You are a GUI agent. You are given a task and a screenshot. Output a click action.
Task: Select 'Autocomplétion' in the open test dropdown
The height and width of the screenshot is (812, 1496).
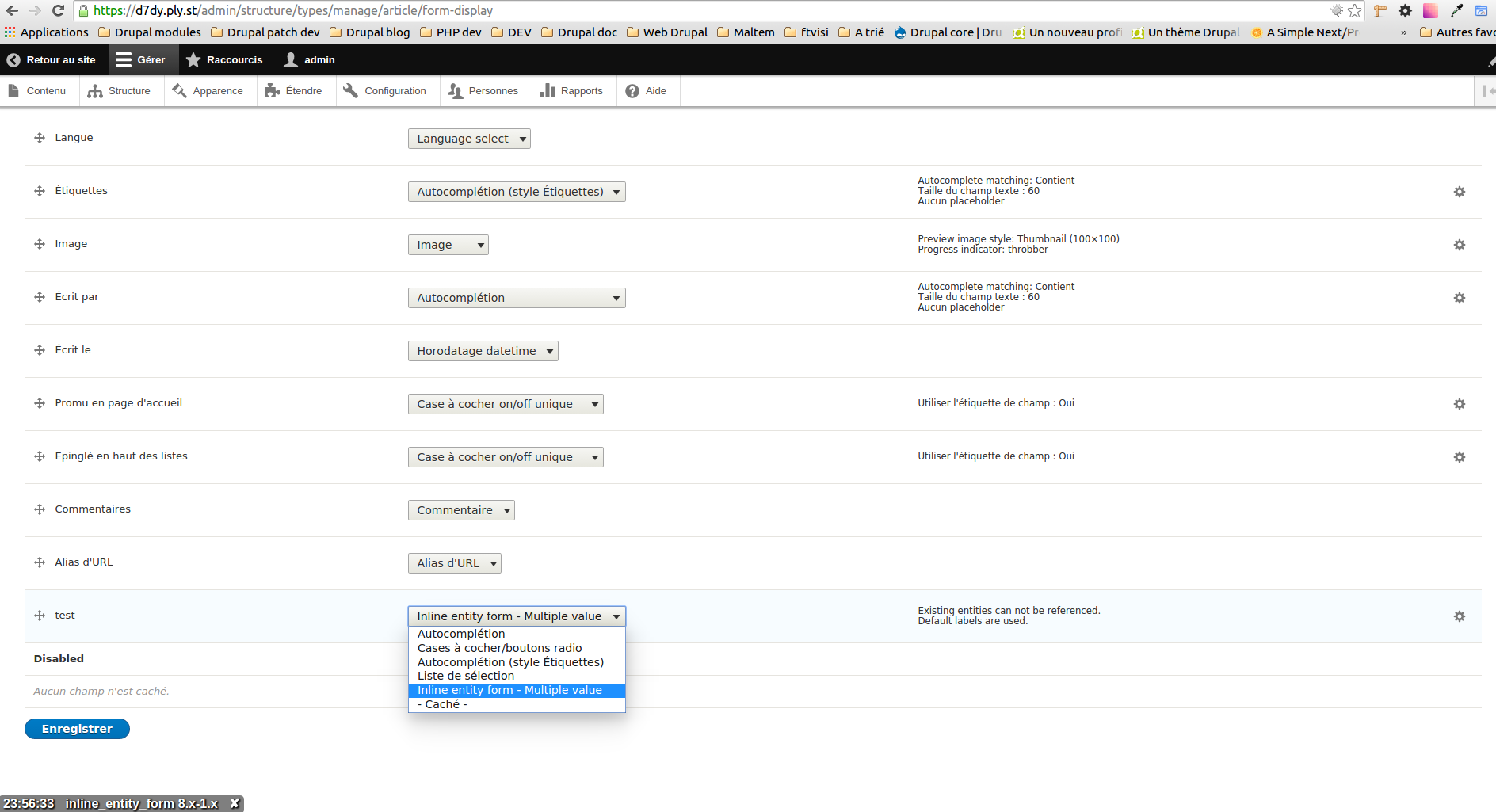460,633
